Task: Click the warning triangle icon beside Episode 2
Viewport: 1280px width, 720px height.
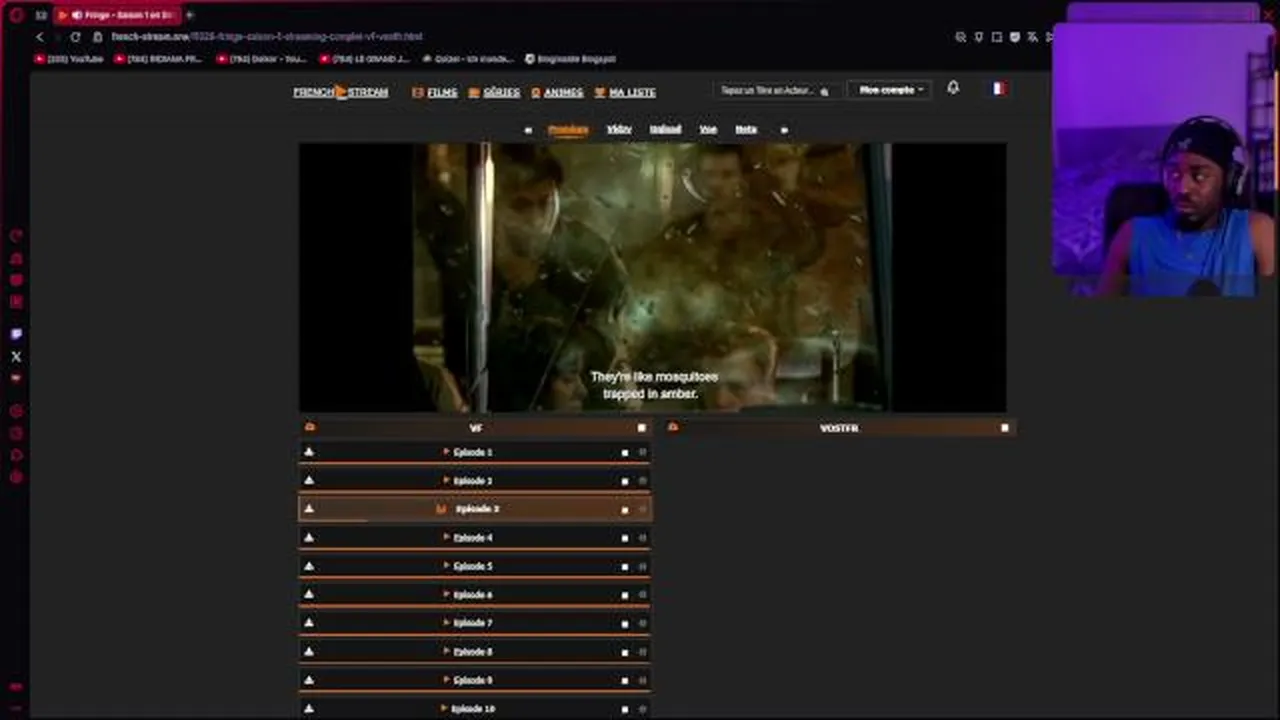Action: click(x=309, y=481)
